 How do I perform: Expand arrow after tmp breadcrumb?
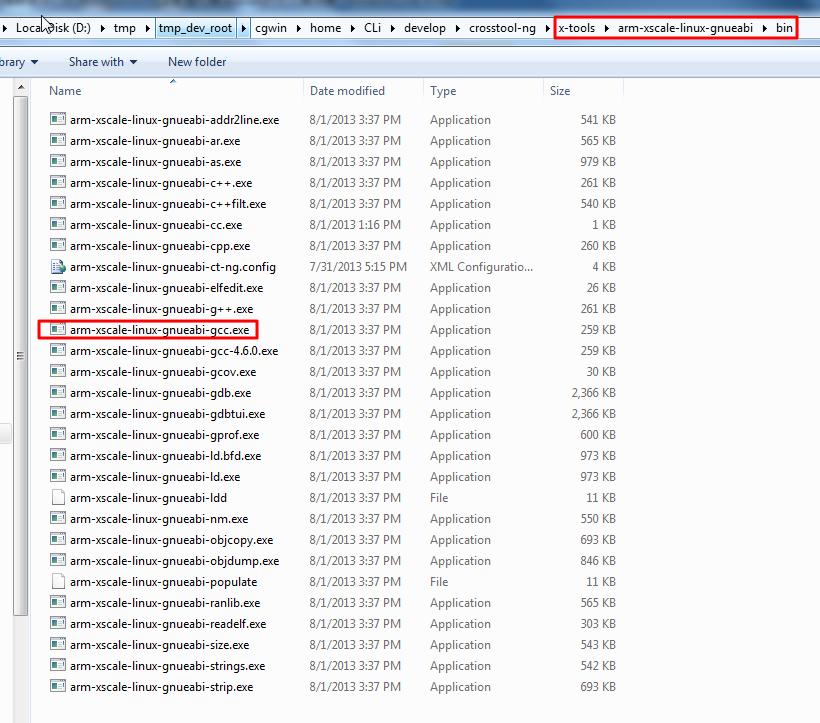click(147, 28)
